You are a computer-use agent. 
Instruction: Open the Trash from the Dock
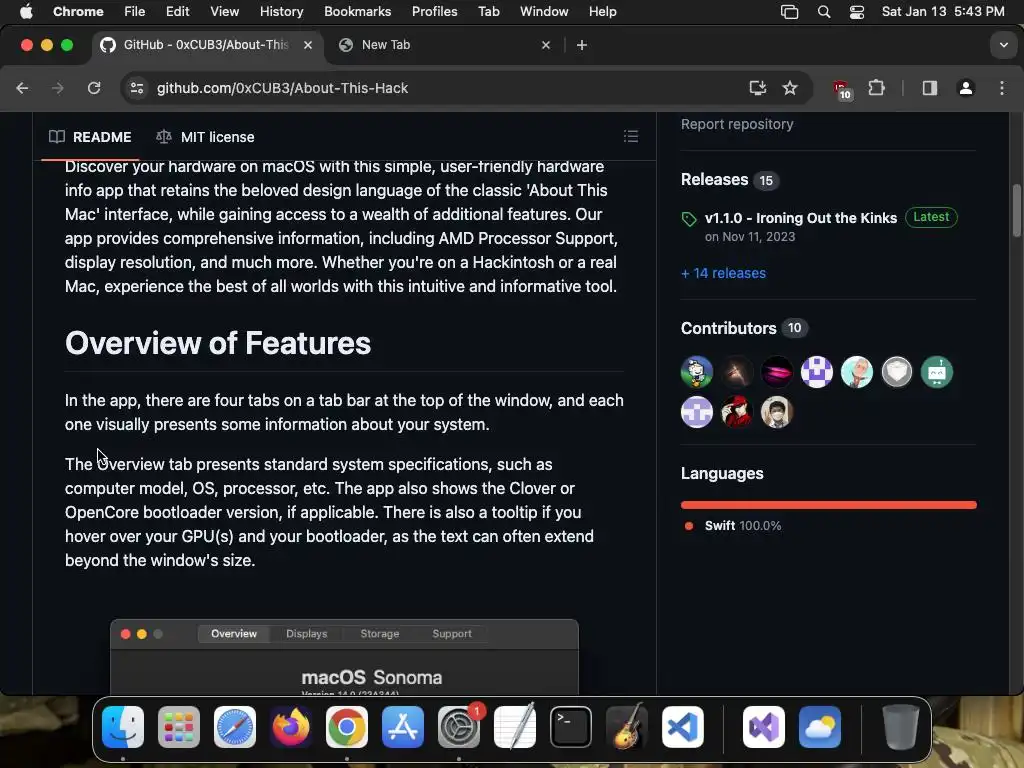tap(901, 727)
